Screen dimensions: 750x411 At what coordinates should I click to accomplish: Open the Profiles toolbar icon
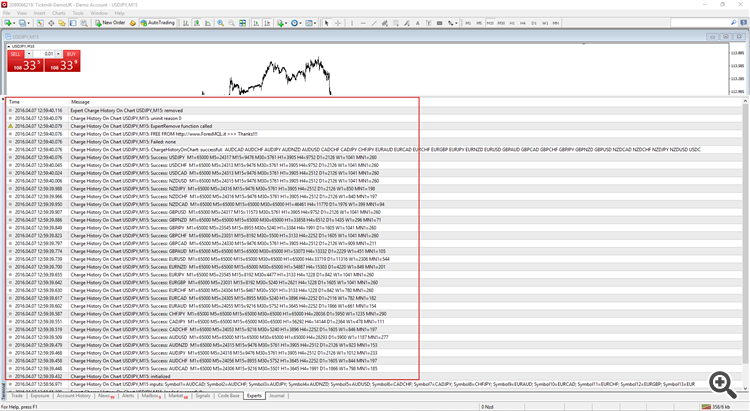(22, 23)
